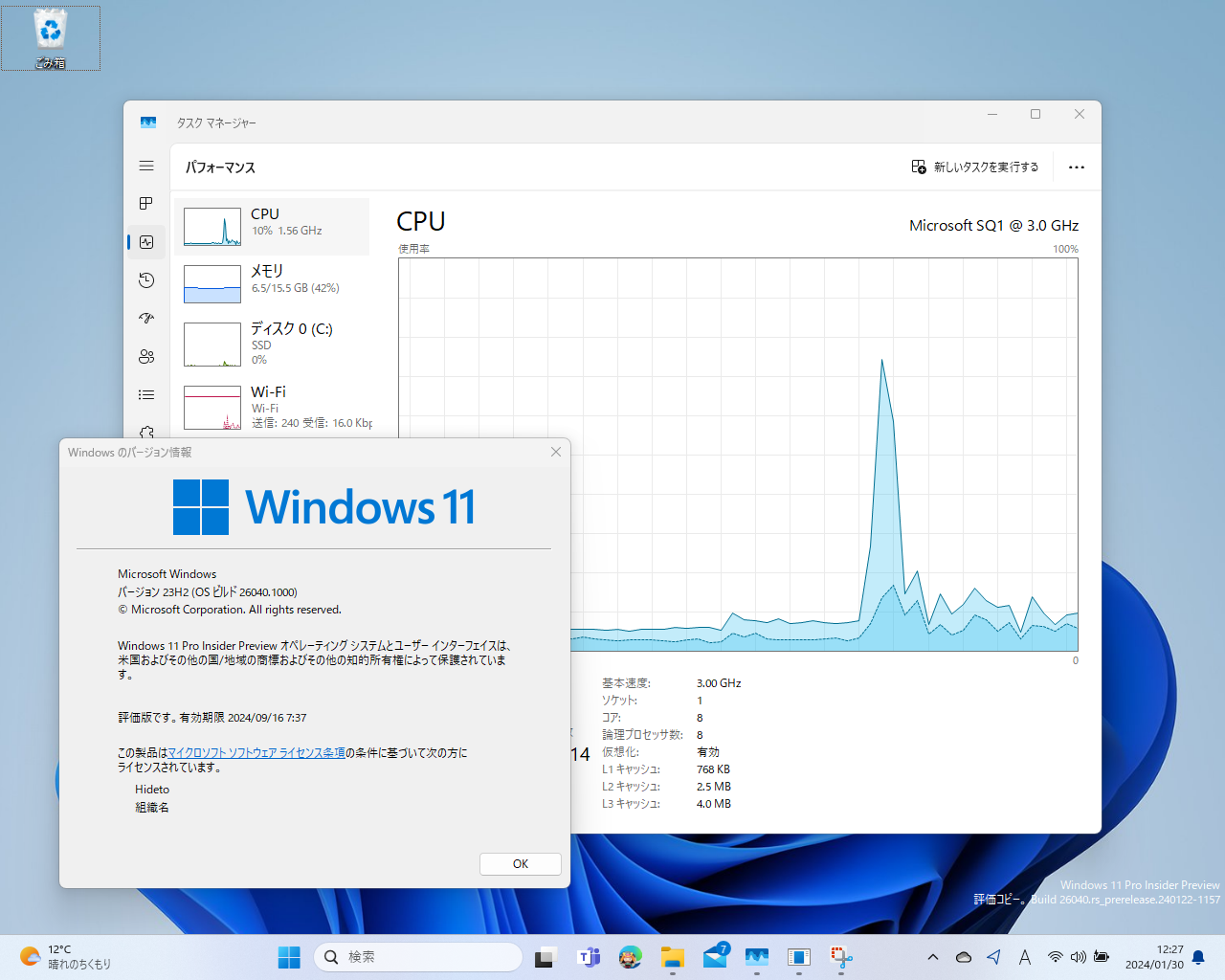Open the マイクロソフト ソフトウェア ライセンス条項 link
The width and height of the screenshot is (1225, 980).
pos(256,753)
